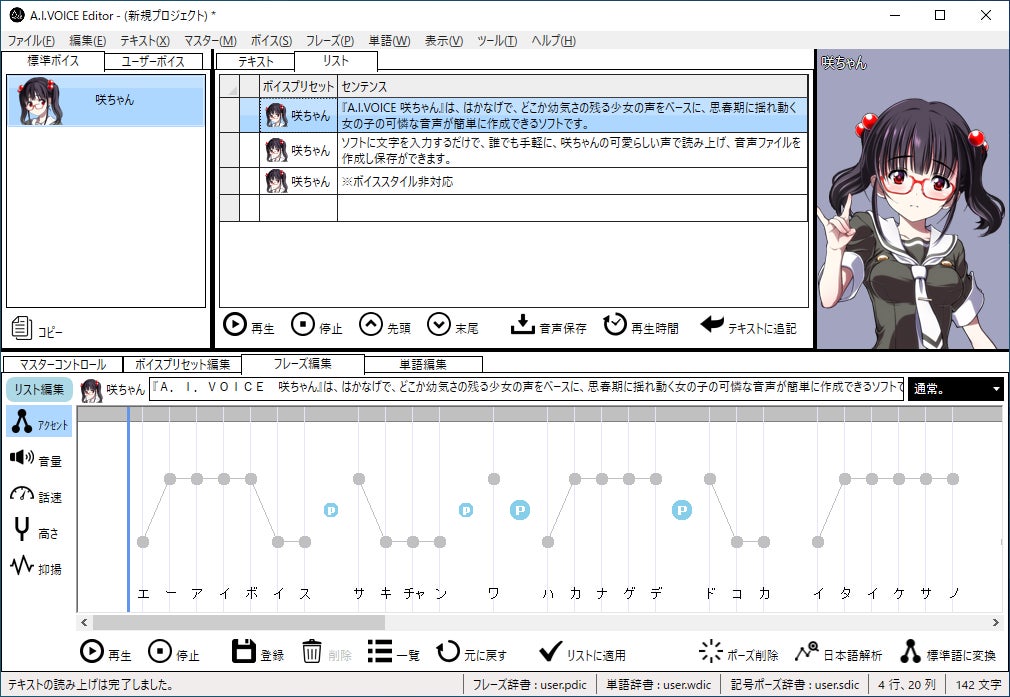The image size is (1010, 697).
Task: Click the large pause marker after ワ
Action: [x=520, y=510]
